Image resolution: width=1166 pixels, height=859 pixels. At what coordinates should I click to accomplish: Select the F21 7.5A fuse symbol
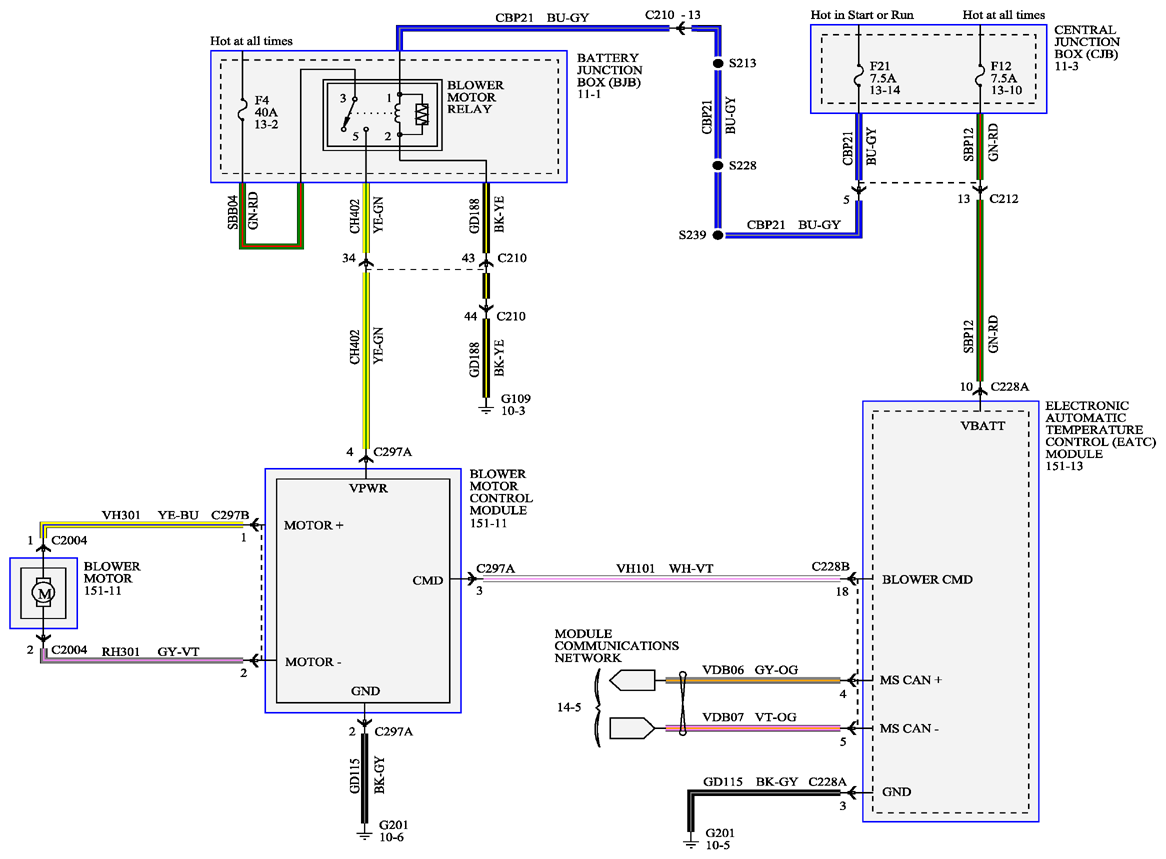[859, 76]
